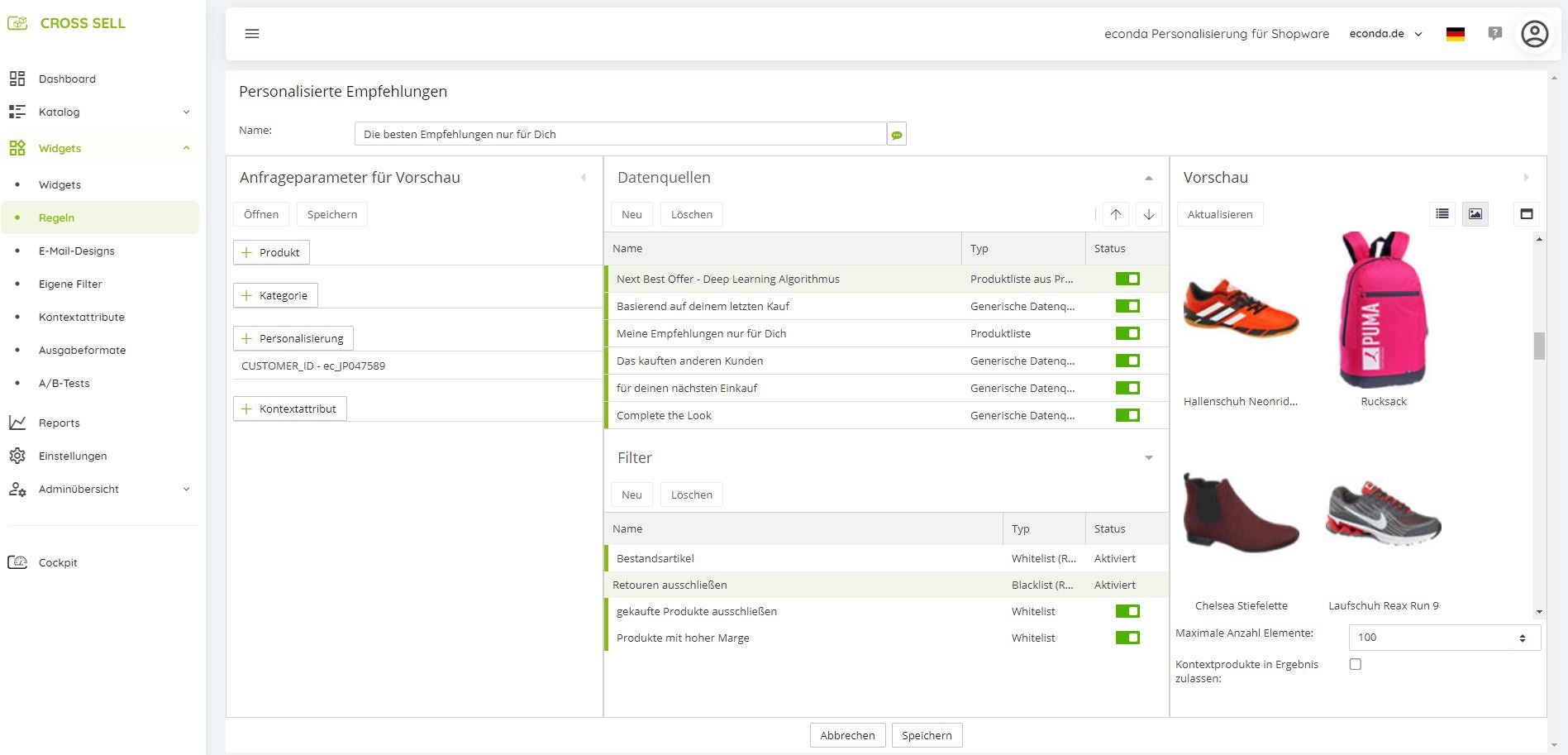Click plus icon on Produkt button
This screenshot has width=1568, height=755.
[246, 252]
